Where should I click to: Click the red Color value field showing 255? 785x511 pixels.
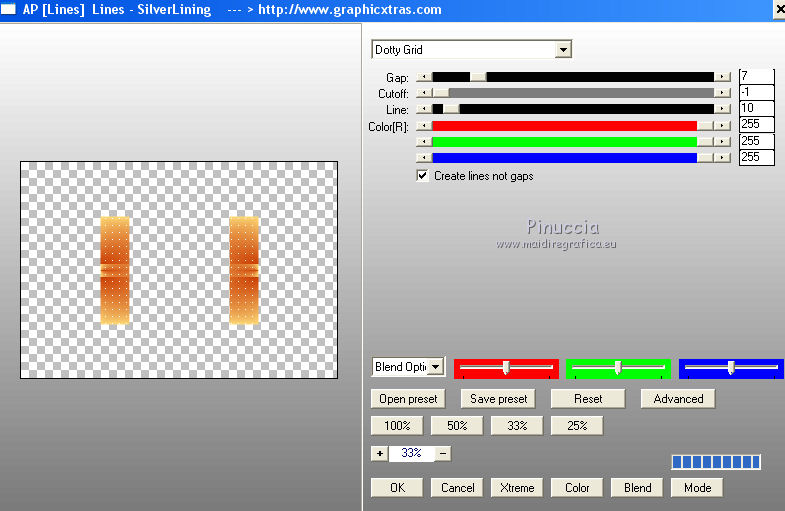[756, 124]
